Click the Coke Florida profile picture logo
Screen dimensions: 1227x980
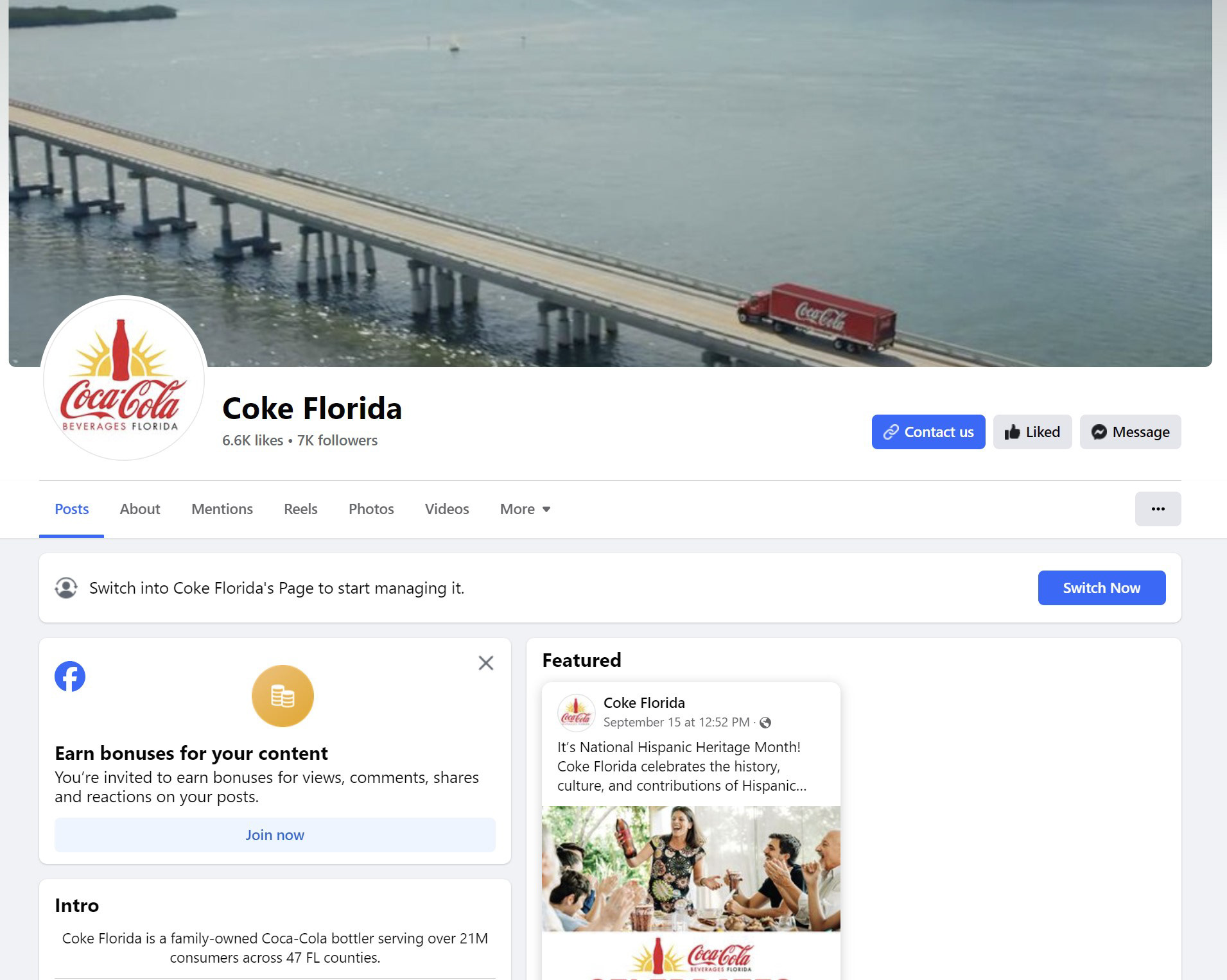(124, 378)
